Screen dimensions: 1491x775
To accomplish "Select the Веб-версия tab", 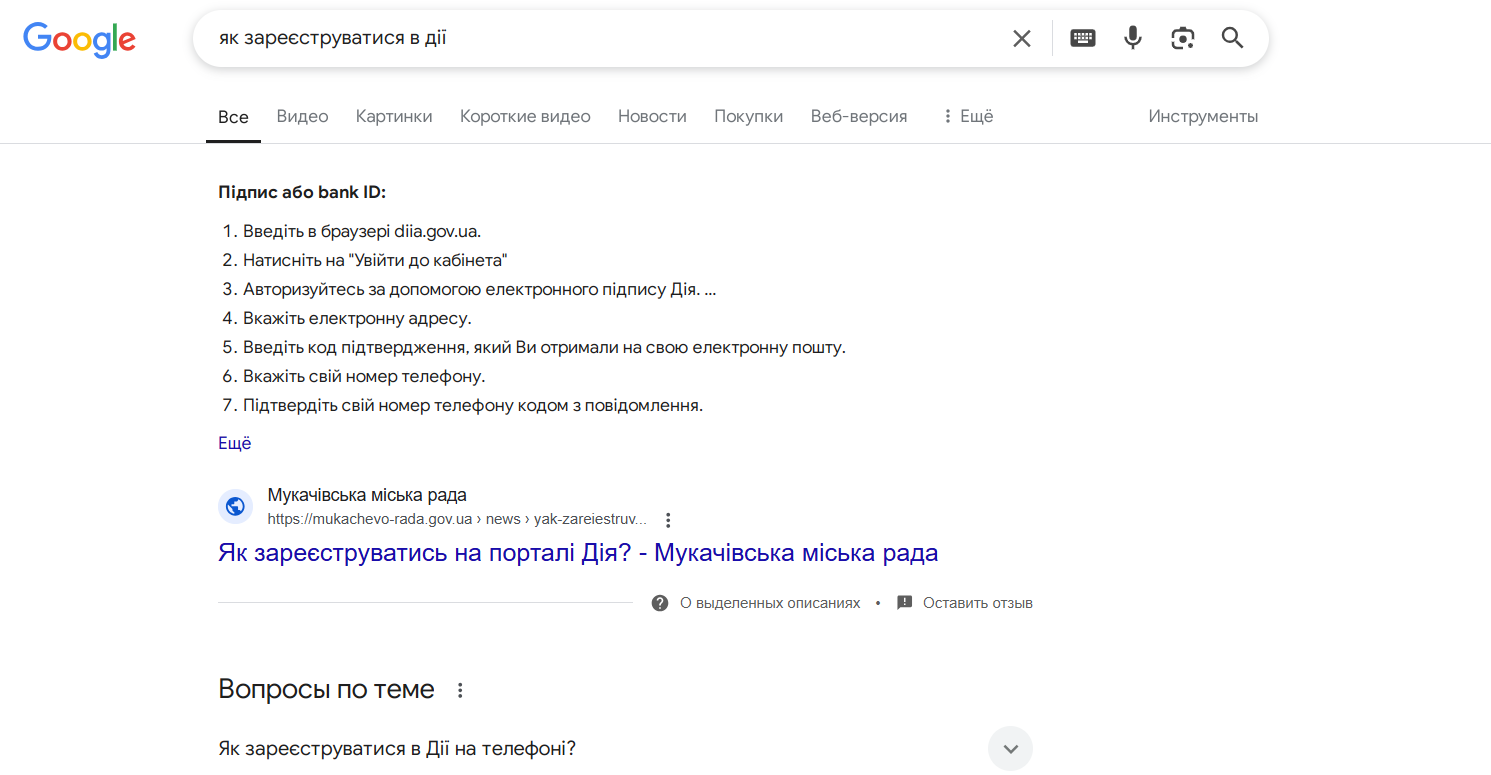I will point(859,116).
